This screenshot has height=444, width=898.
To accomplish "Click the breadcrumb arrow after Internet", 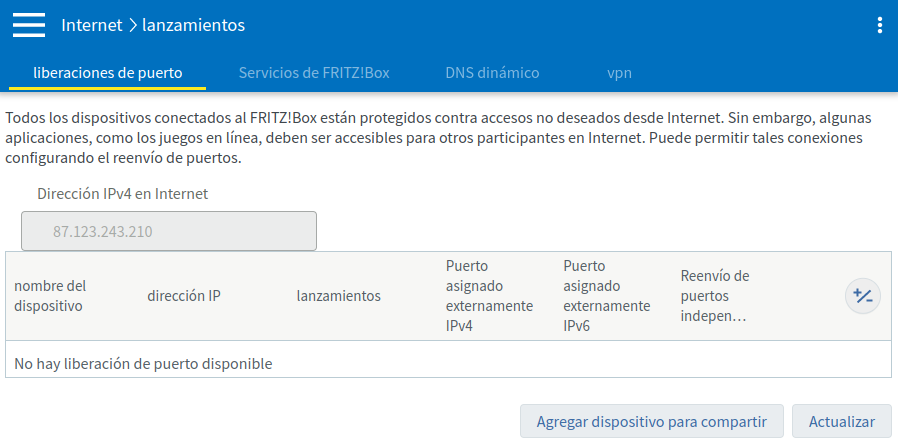I will pos(132,25).
